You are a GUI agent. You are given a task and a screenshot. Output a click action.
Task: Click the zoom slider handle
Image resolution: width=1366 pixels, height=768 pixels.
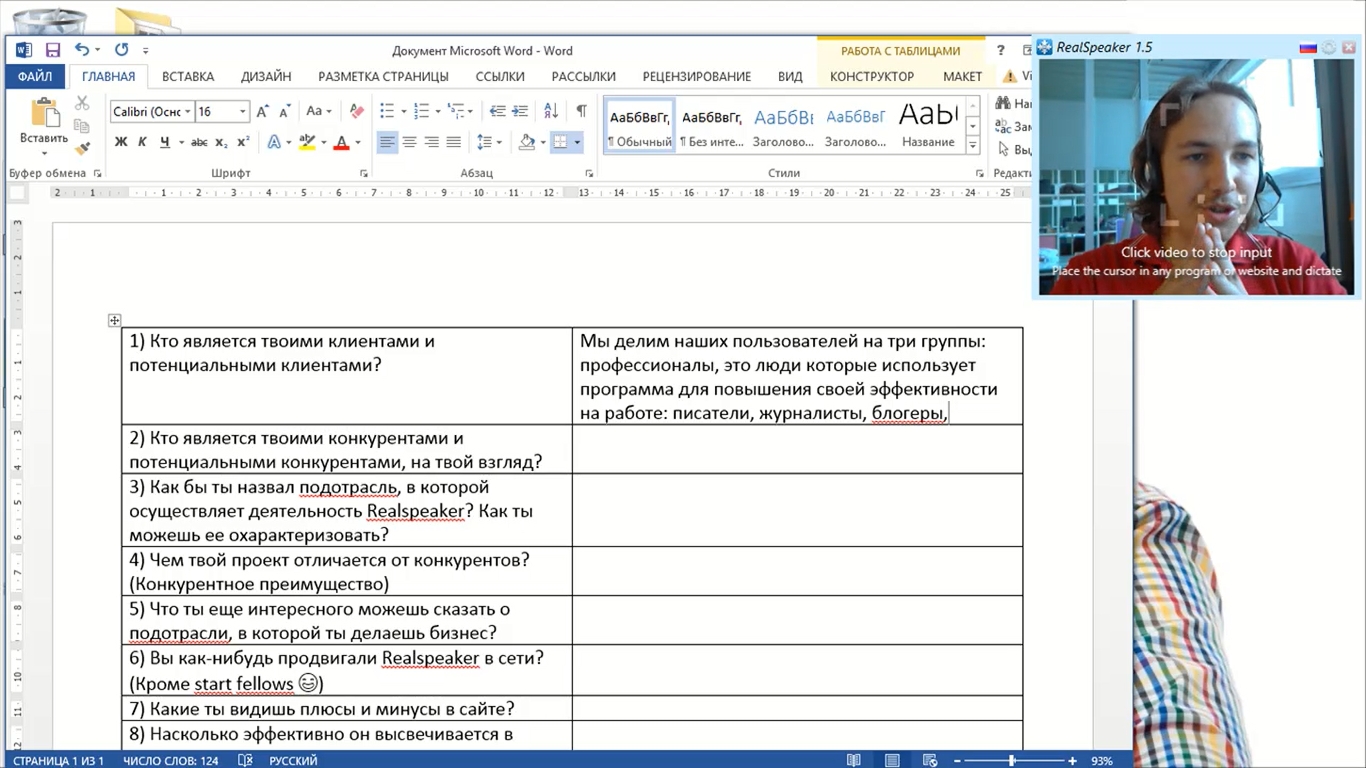click(1012, 761)
